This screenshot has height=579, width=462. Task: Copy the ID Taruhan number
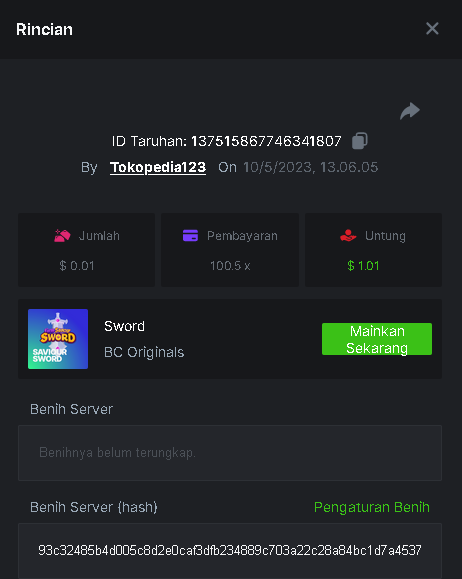click(360, 141)
